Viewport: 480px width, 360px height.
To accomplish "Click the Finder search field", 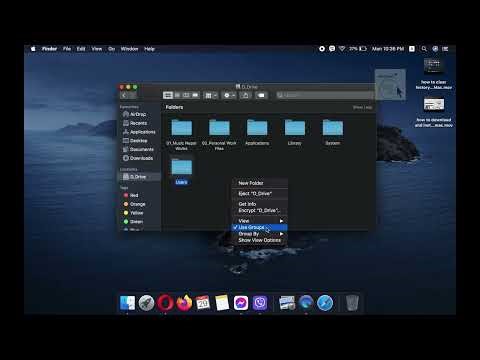I will click(325, 95).
